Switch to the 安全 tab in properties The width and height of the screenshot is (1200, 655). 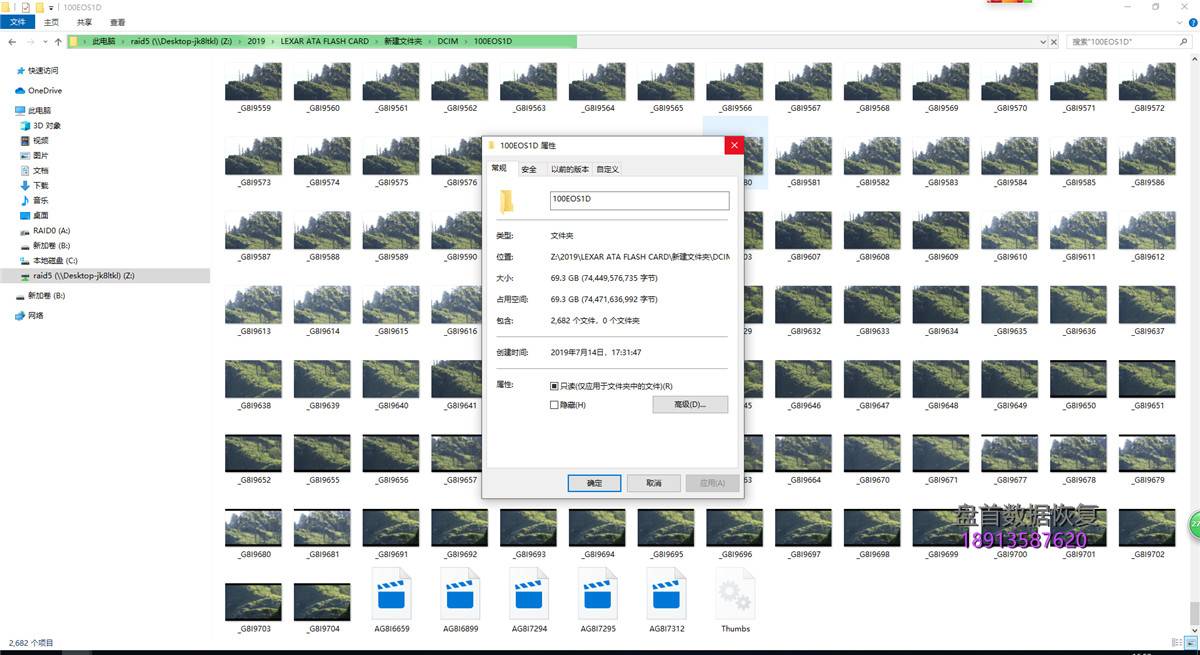[x=529, y=169]
